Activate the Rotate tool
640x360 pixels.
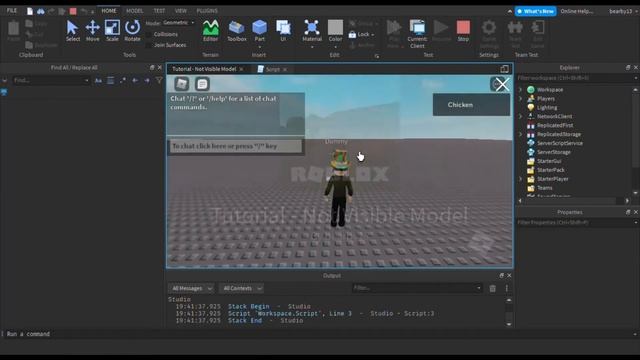click(x=132, y=31)
